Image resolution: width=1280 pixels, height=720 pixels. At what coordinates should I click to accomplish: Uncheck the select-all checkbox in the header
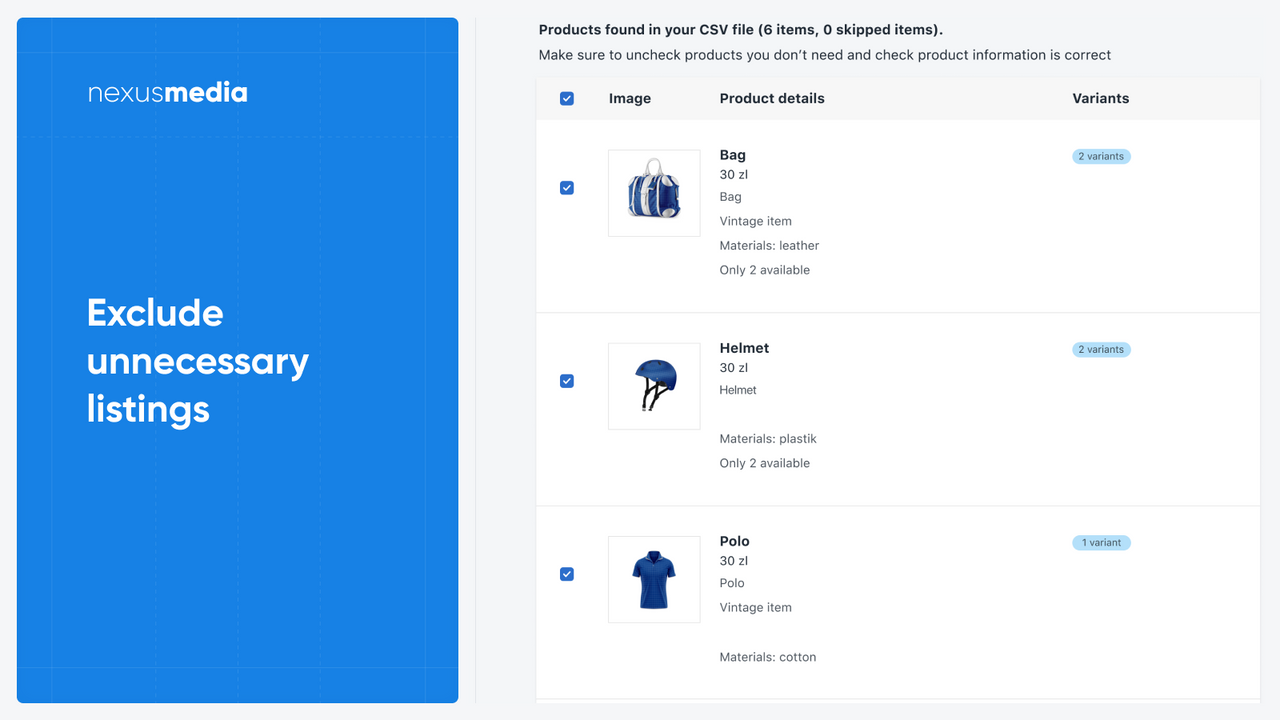567,98
